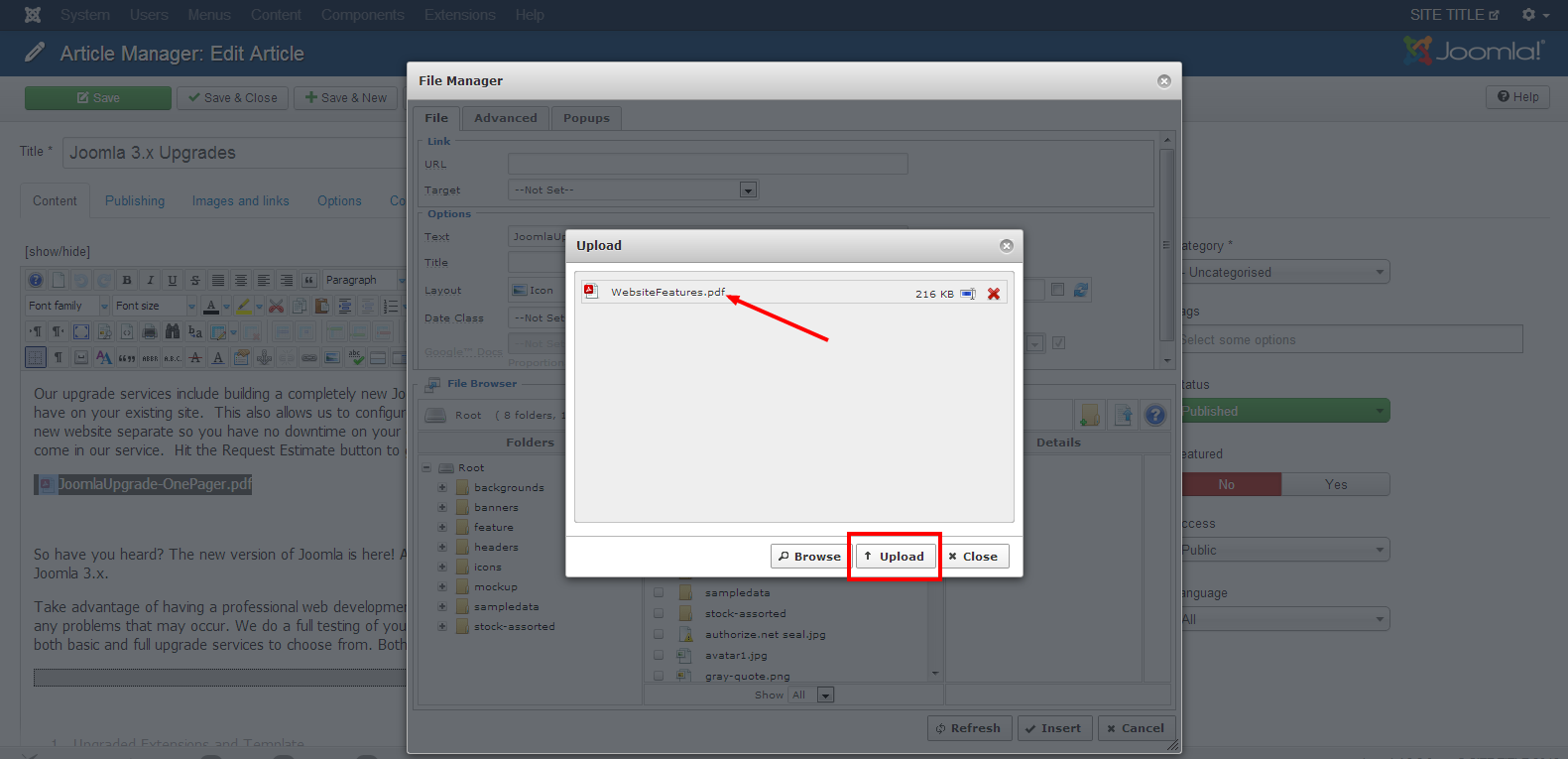Click the Print icon in editor toolbar
Screen dimensions: 1568x759
tap(150, 331)
